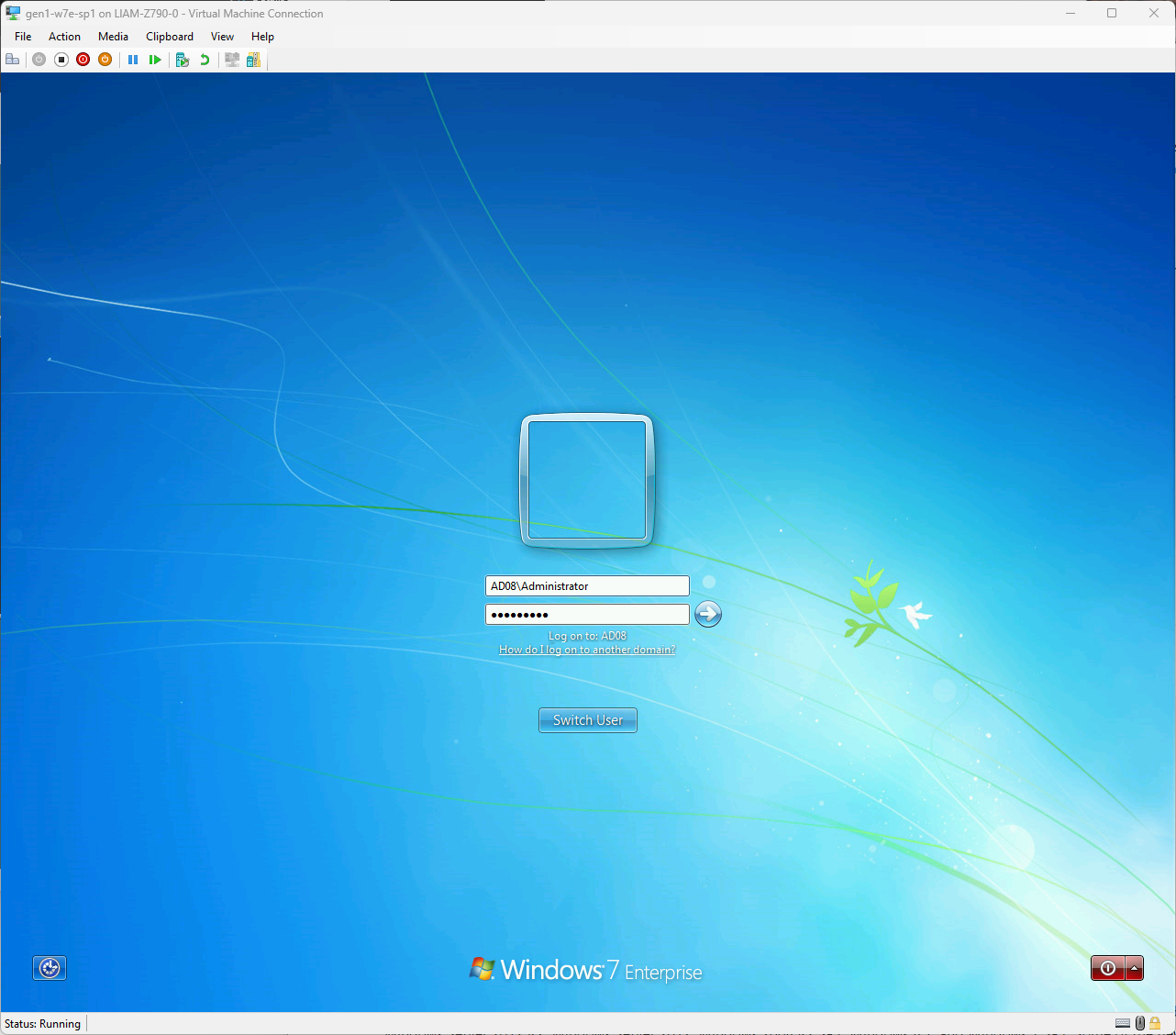Viewport: 1176px width, 1035px height.
Task: Click the window's title bar VM icon
Action: [x=13, y=14]
